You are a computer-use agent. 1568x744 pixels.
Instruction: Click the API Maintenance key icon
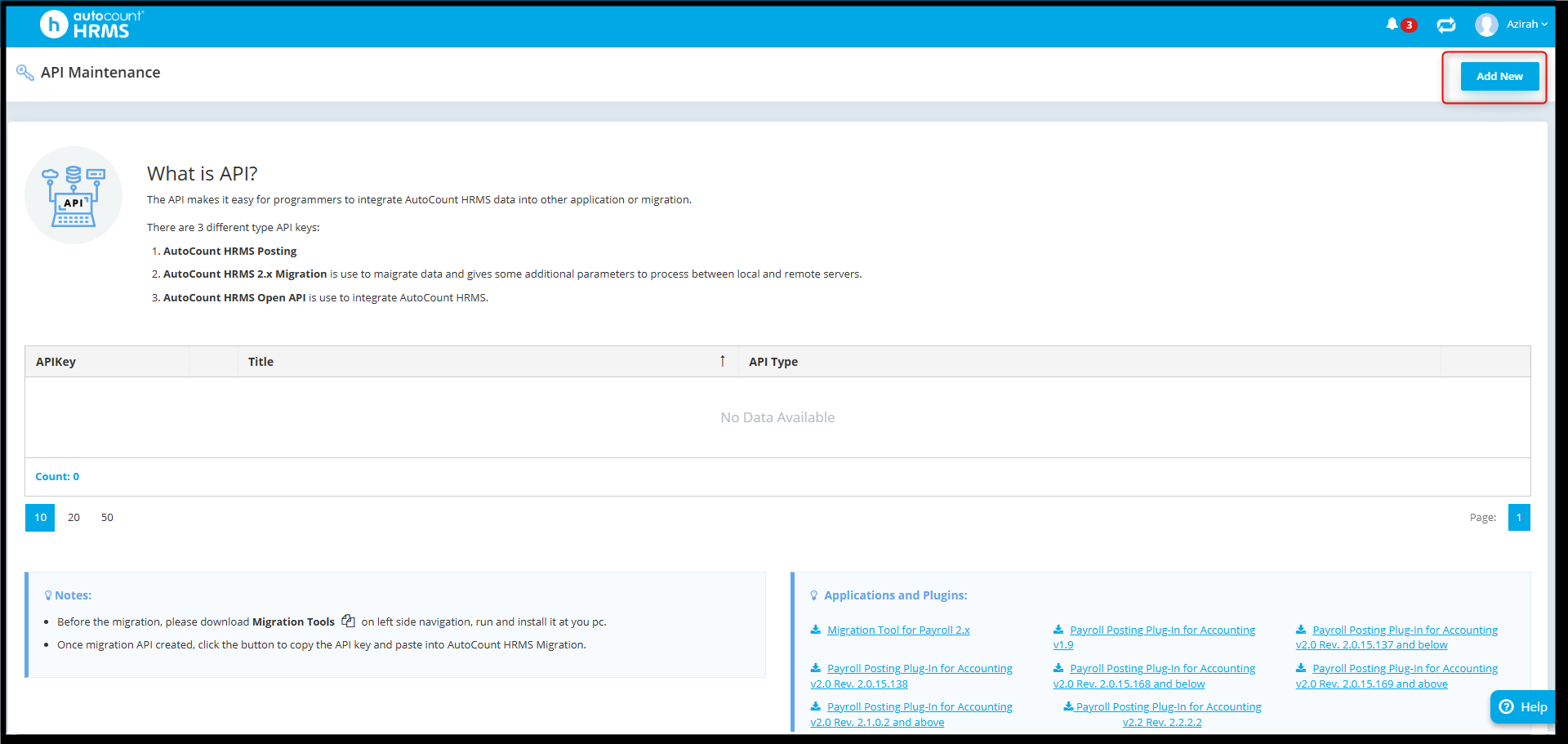[25, 73]
